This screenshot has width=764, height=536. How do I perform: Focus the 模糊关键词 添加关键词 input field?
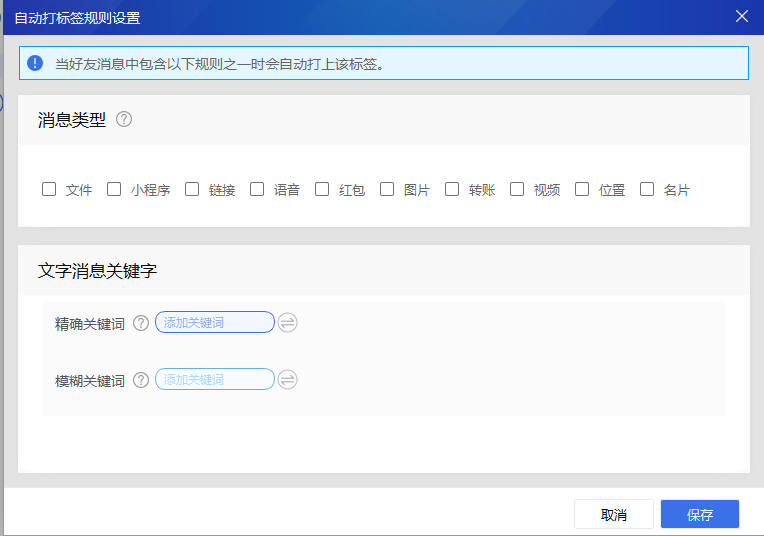pyautogui.click(x=215, y=379)
